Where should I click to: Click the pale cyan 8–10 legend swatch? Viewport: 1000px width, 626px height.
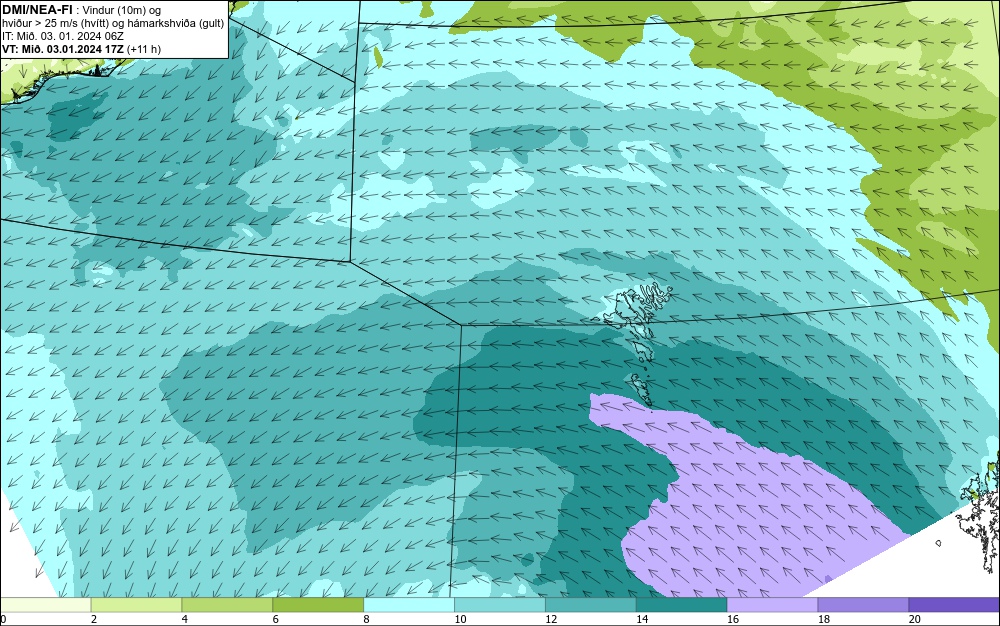(x=409, y=605)
